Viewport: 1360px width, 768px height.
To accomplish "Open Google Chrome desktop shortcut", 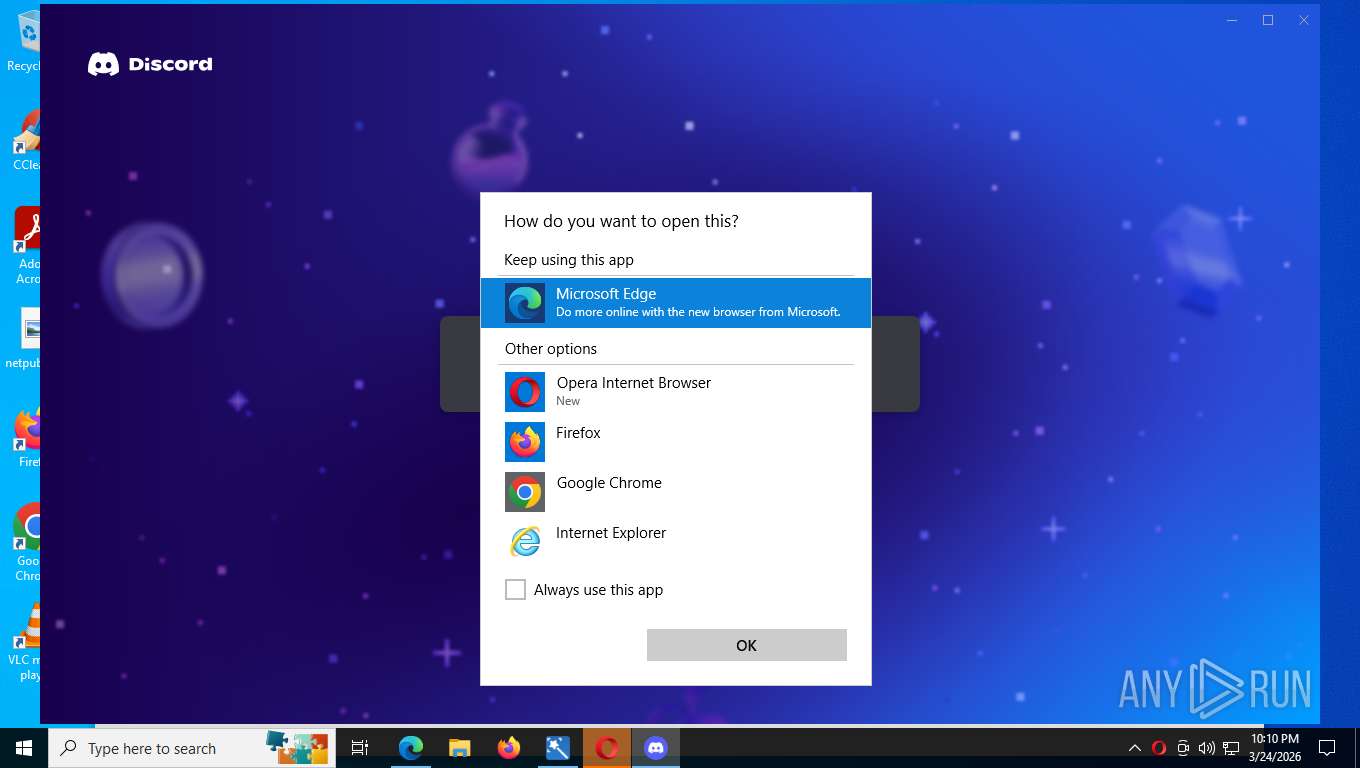I will click(27, 542).
